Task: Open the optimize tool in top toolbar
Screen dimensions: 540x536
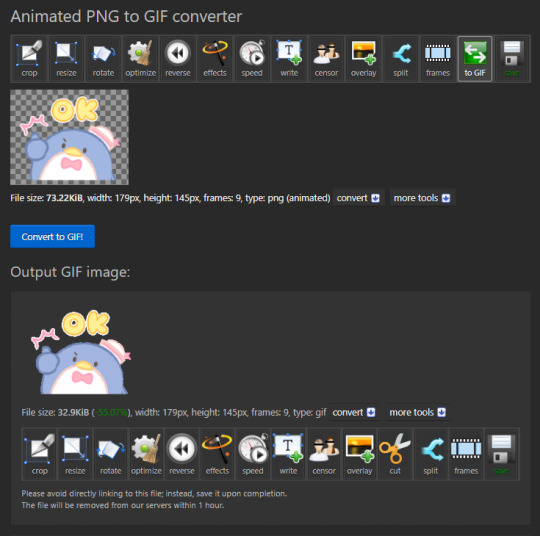Action: (141, 59)
